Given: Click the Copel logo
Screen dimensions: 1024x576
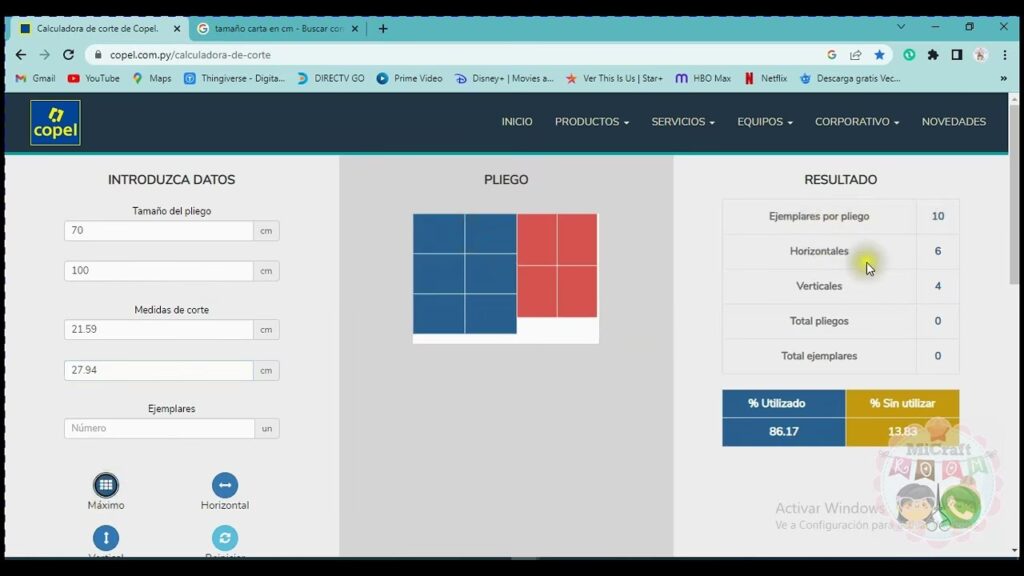Looking at the screenshot, I should pyautogui.click(x=55, y=122).
